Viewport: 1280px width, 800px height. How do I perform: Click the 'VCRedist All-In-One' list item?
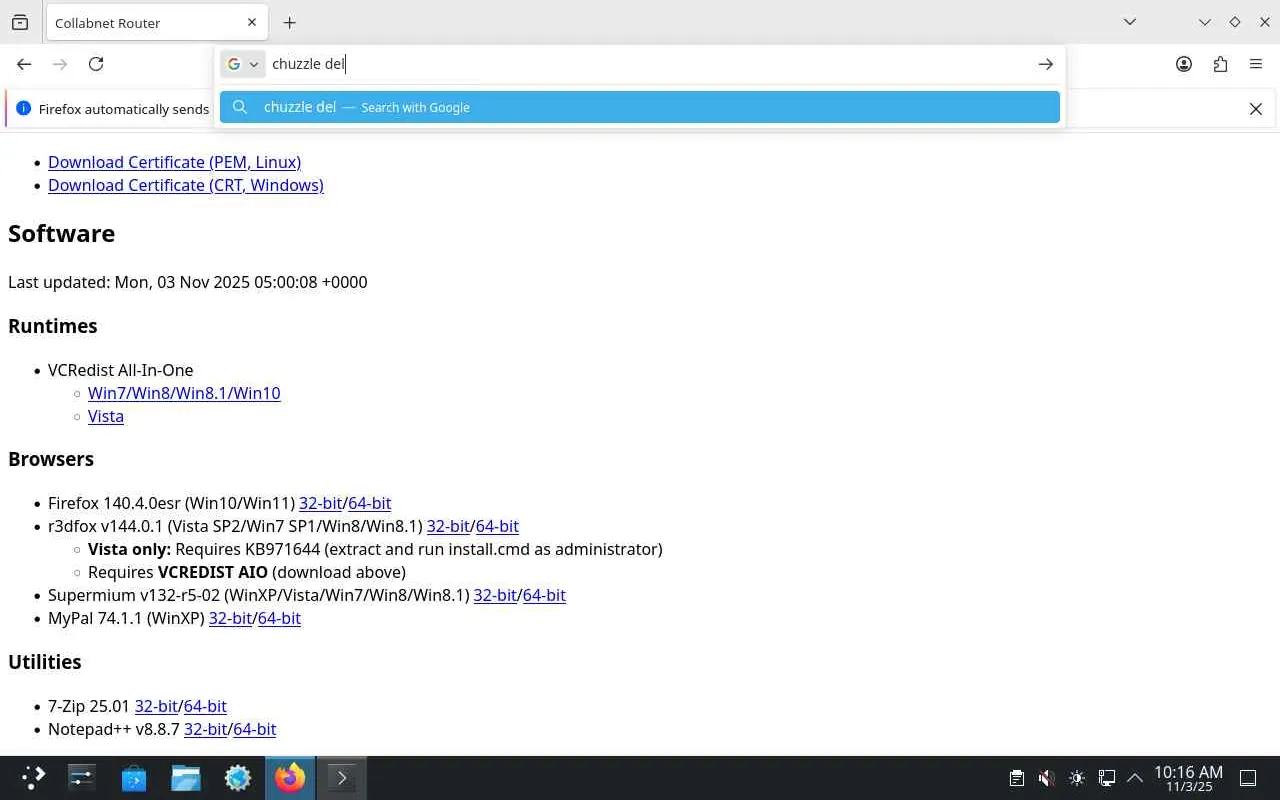(x=121, y=370)
